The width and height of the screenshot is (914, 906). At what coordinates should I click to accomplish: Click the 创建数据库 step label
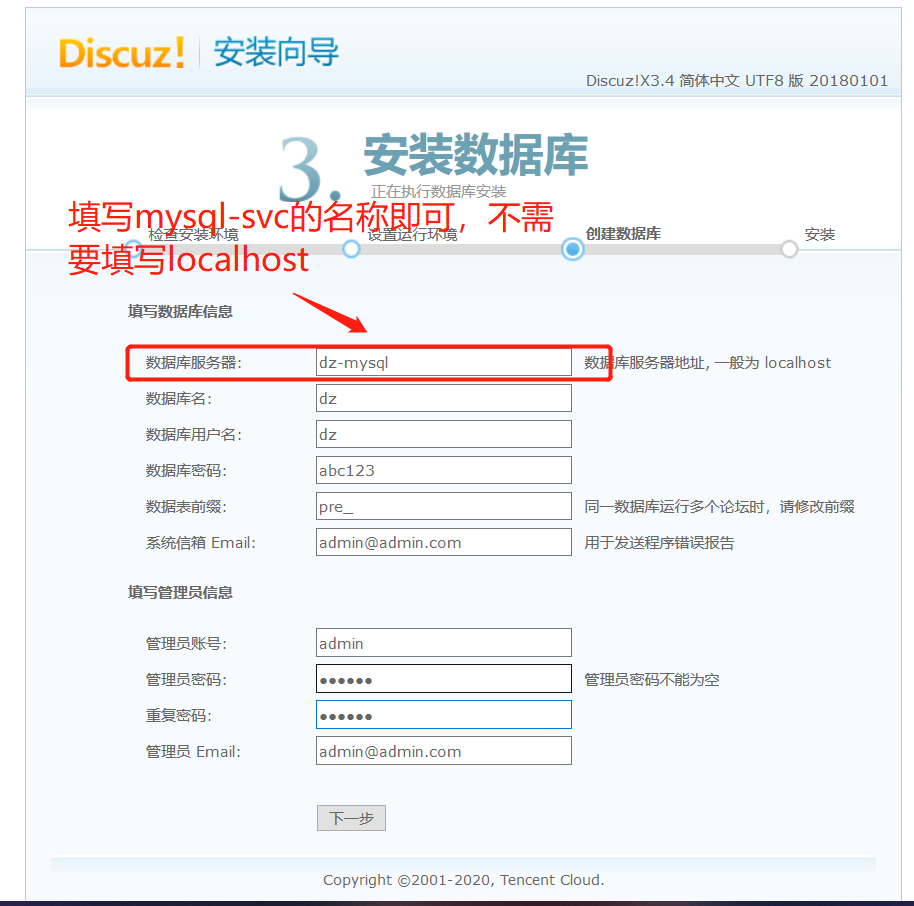click(623, 234)
